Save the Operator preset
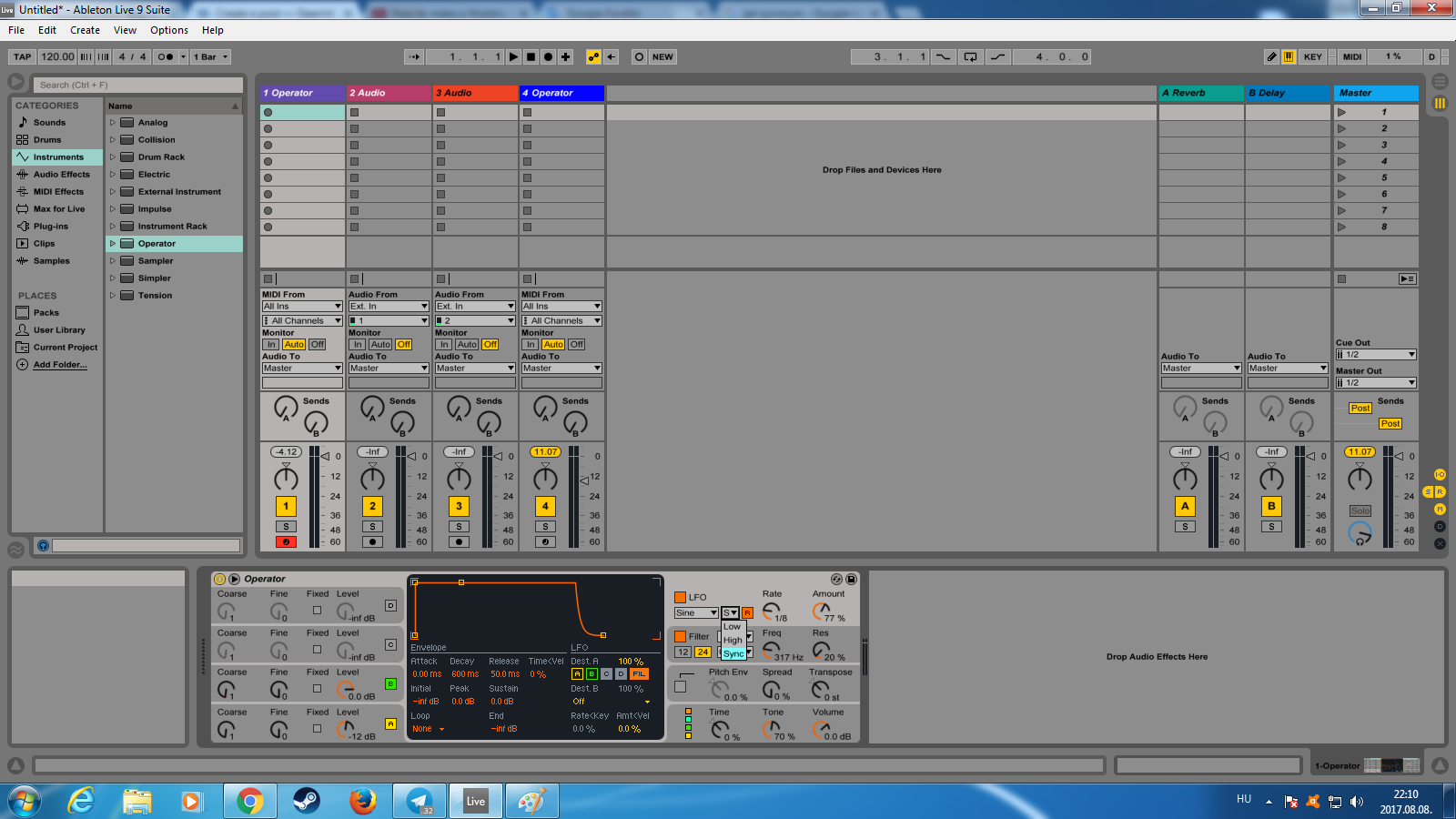Image resolution: width=1456 pixels, height=819 pixels. (851, 579)
